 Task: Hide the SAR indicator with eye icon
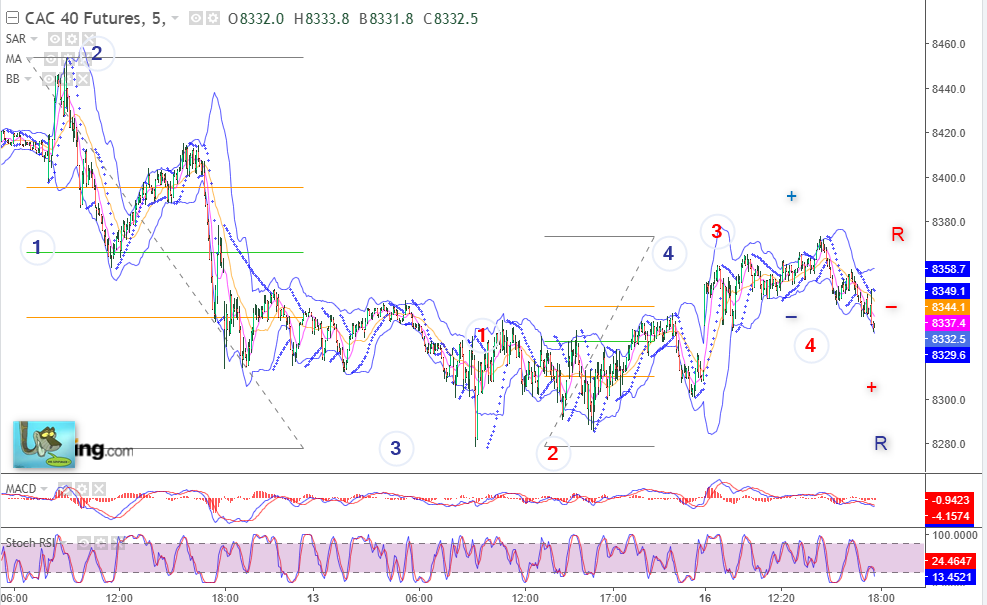point(55,39)
